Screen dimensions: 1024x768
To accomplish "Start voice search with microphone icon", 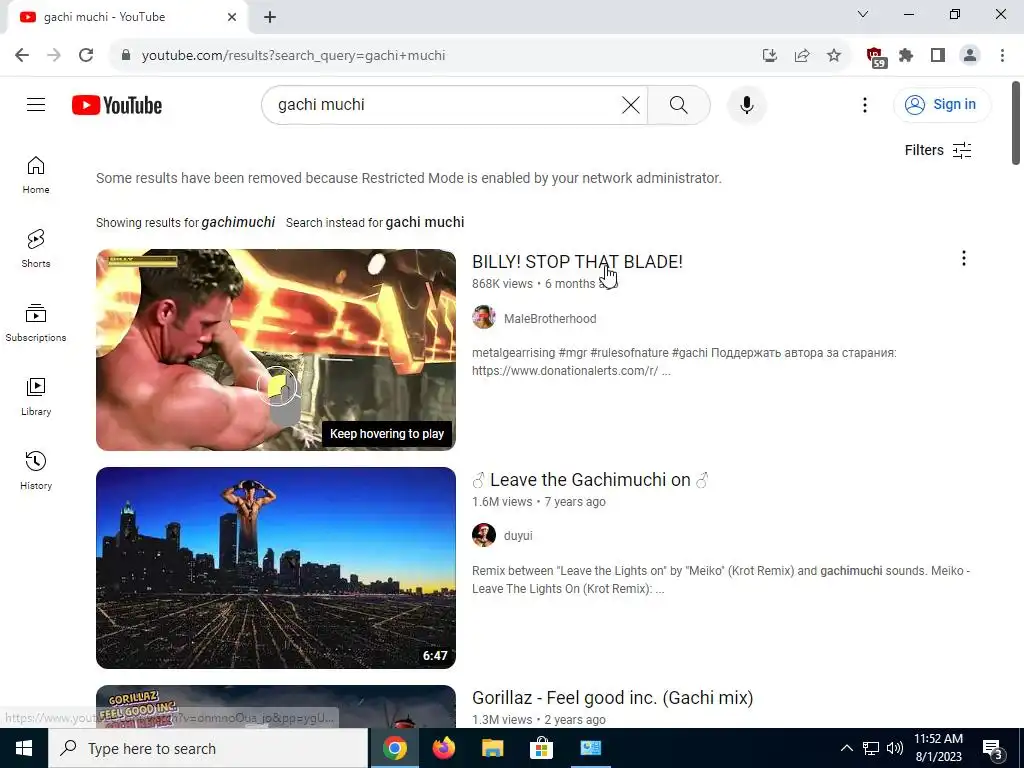I will pyautogui.click(x=746, y=104).
